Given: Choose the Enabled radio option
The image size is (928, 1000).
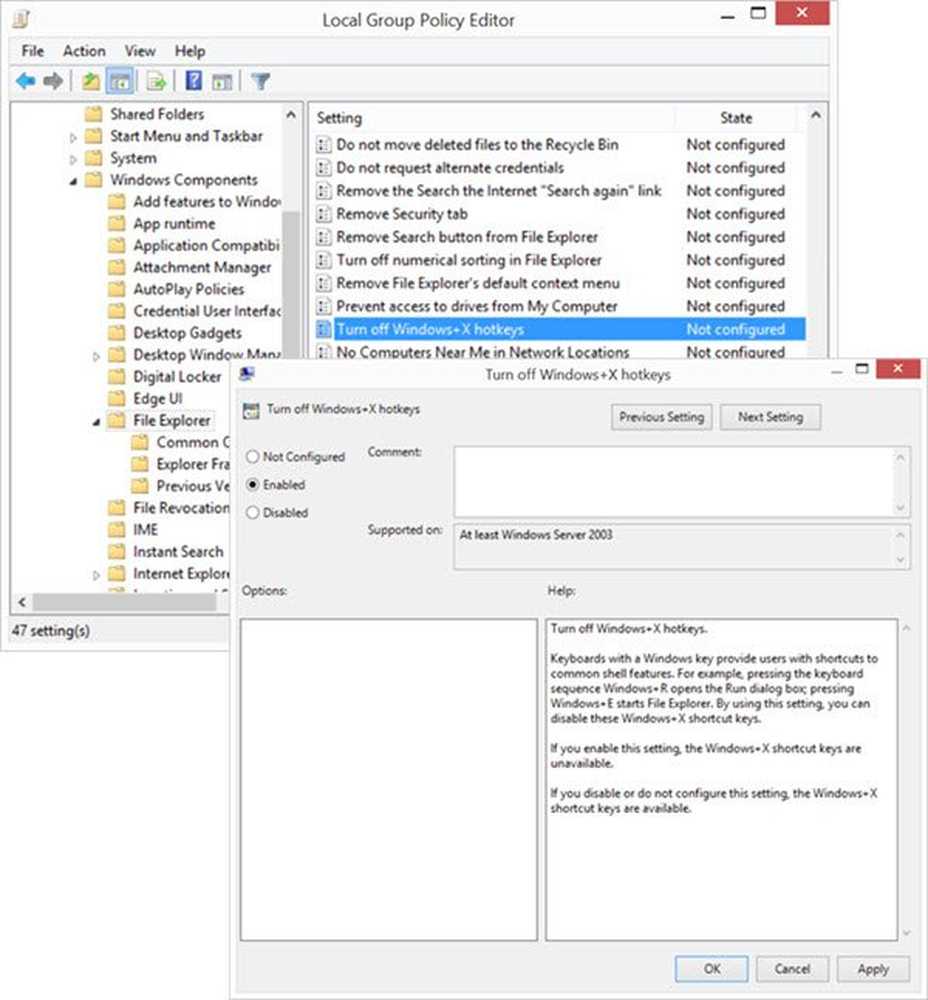Looking at the screenshot, I should 253,485.
